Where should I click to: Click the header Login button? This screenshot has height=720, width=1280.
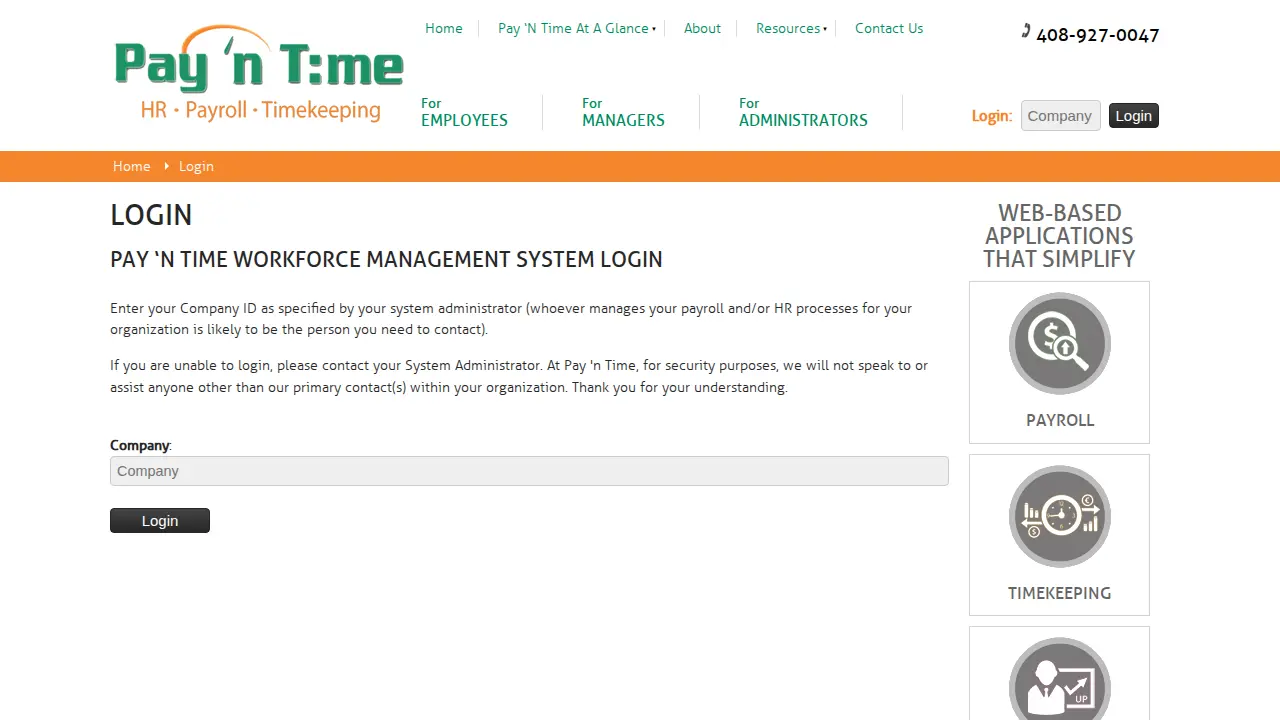click(x=1134, y=116)
